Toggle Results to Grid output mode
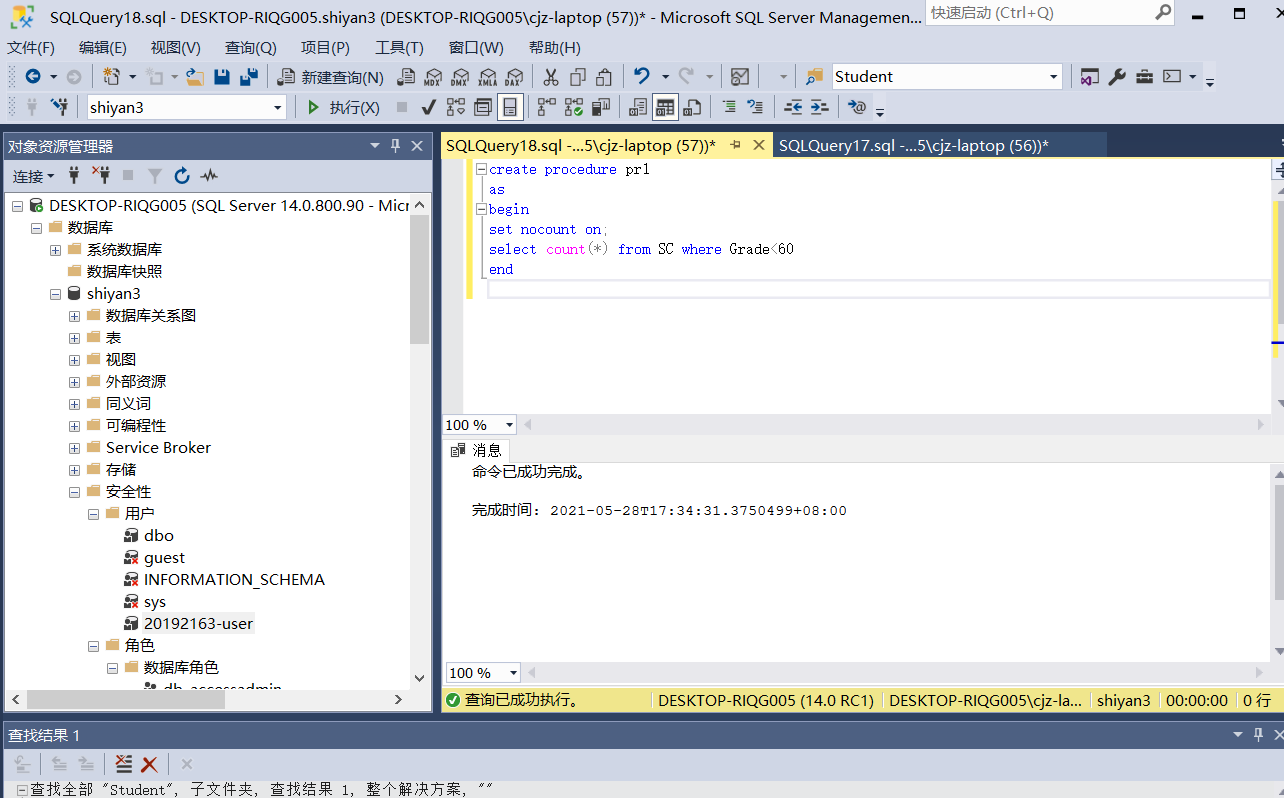 coord(665,107)
